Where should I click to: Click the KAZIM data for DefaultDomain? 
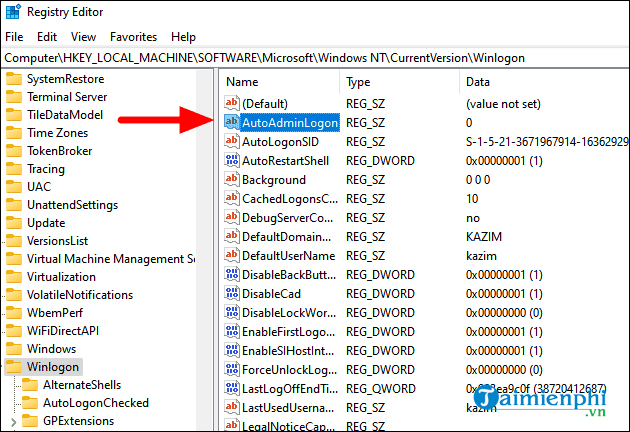point(484,237)
